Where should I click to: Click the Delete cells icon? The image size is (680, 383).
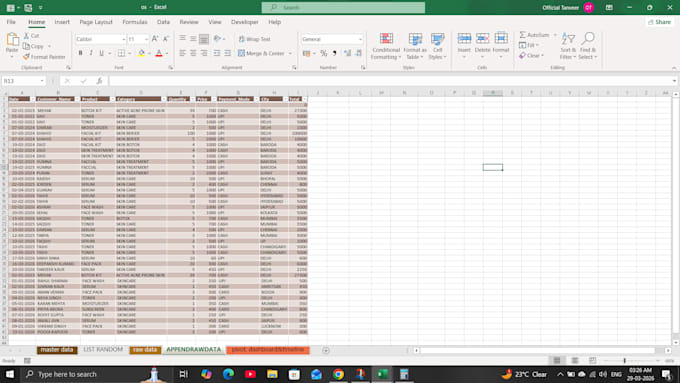482,38
